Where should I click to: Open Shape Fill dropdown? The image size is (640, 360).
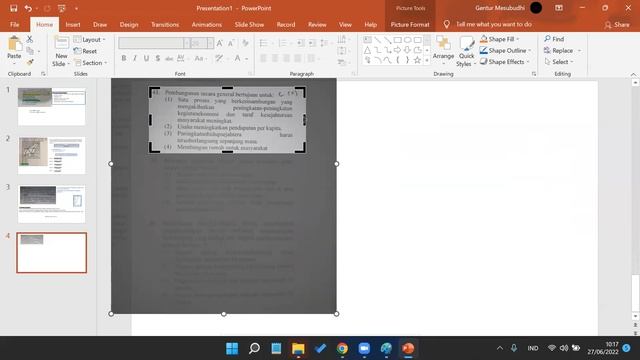[x=500, y=39]
